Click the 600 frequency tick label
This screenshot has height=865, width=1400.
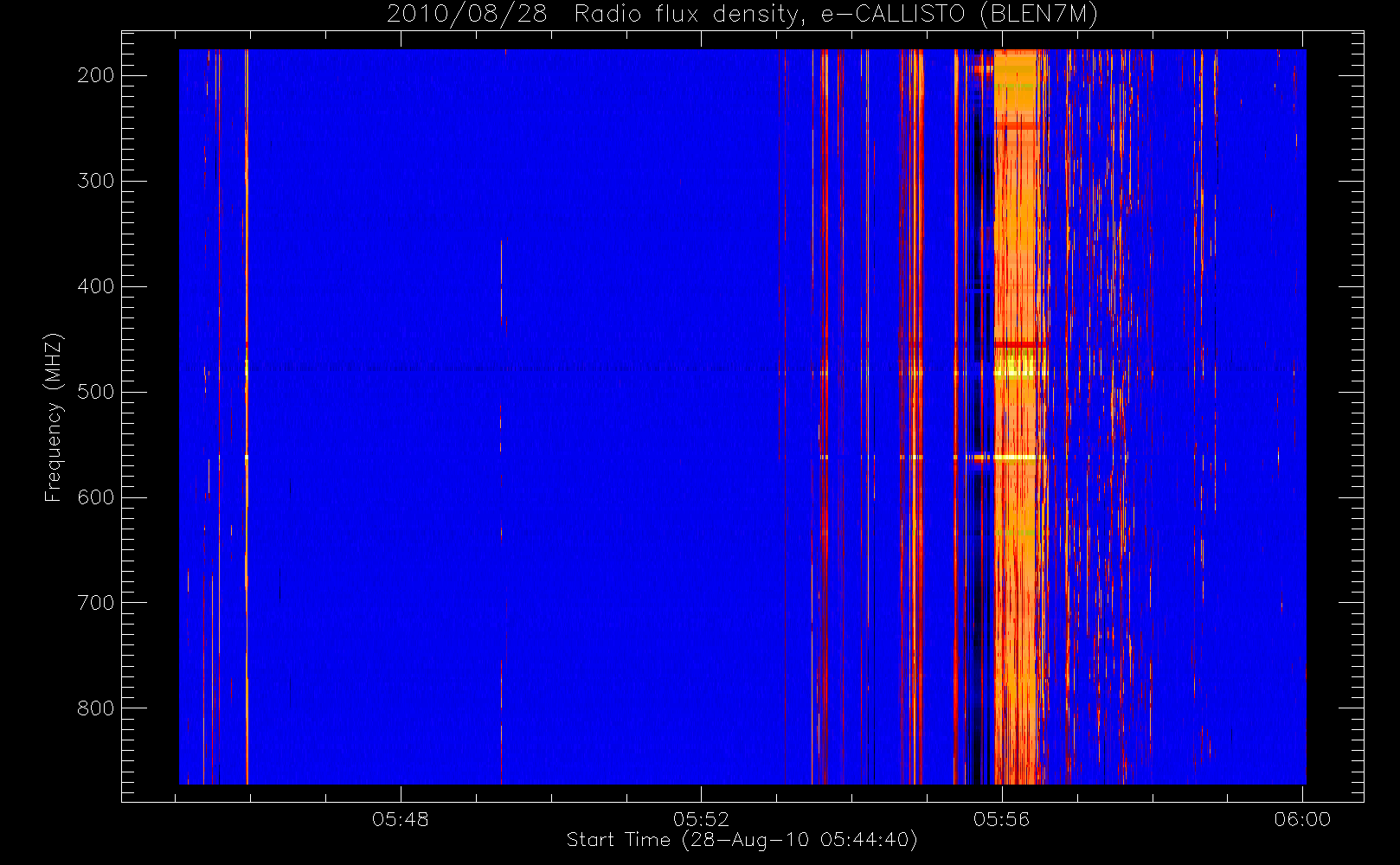[95, 497]
